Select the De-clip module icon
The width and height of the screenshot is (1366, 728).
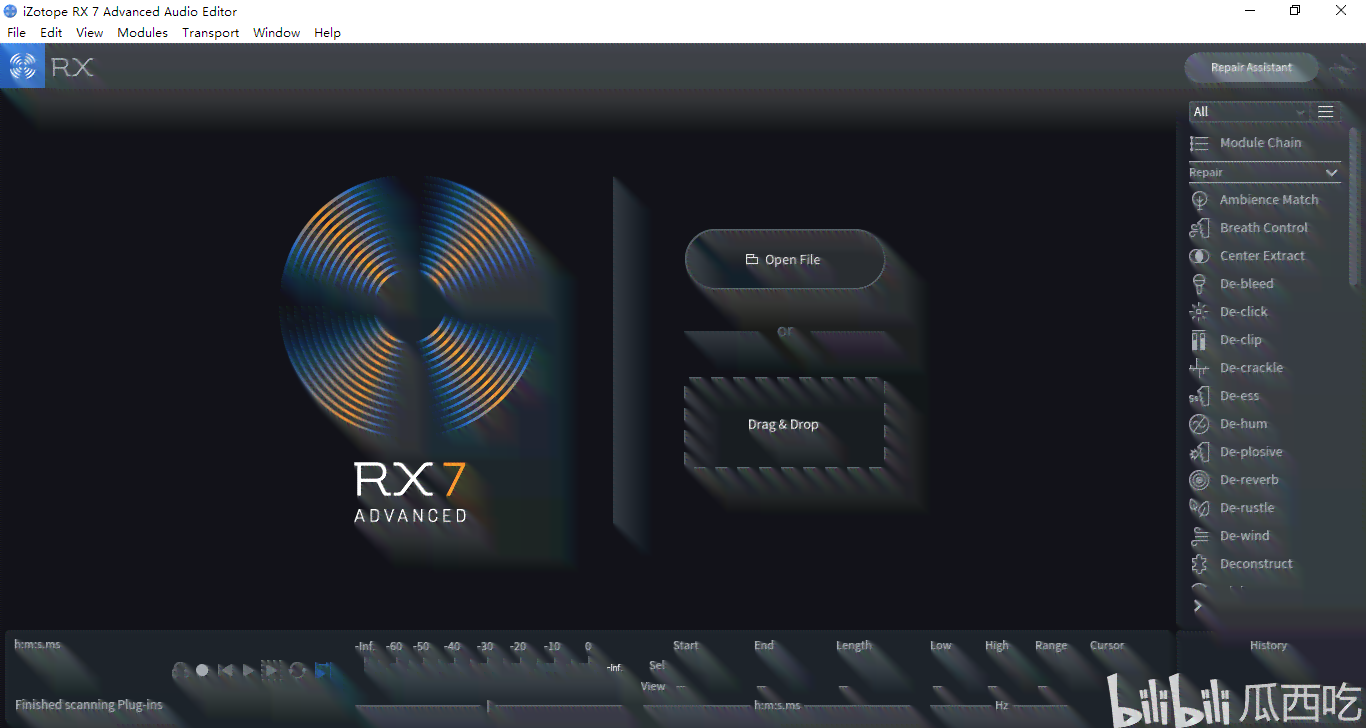[x=1199, y=340]
